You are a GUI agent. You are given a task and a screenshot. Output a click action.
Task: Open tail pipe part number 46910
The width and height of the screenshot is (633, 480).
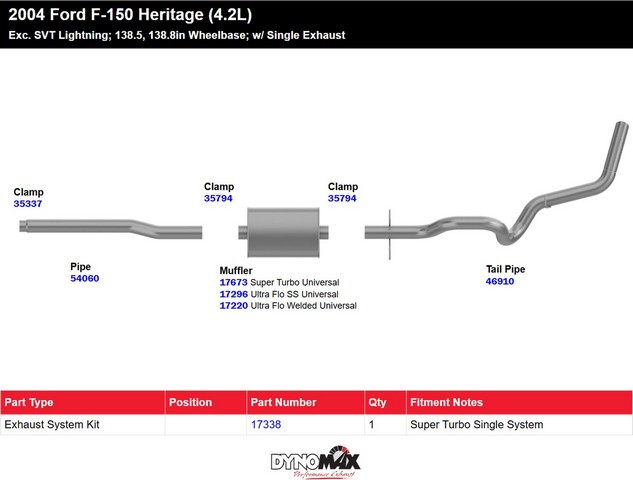point(500,282)
